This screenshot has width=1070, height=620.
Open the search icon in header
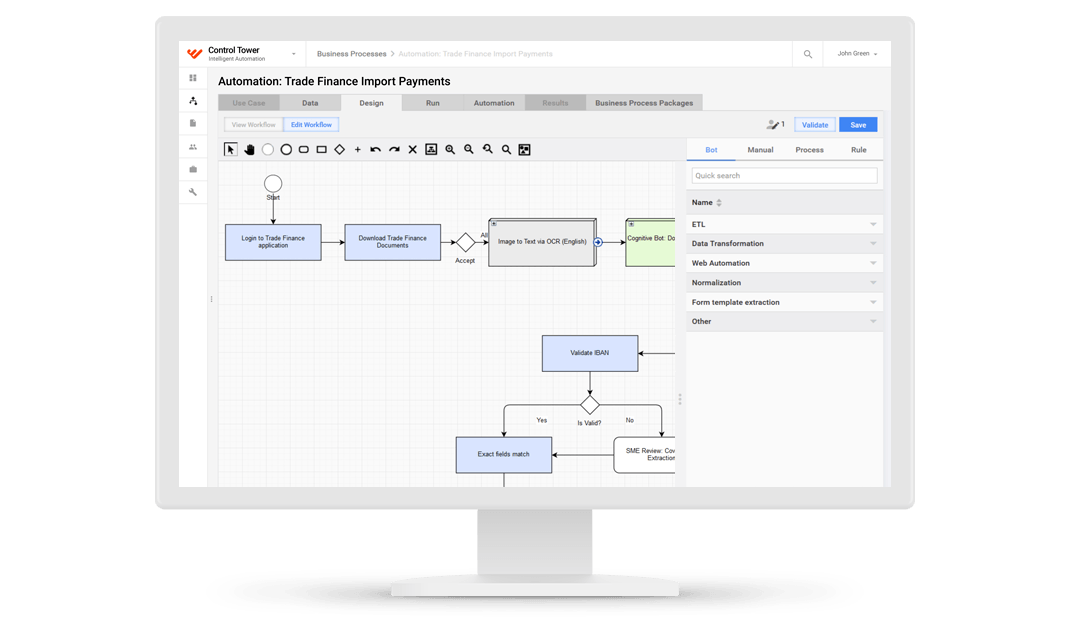(x=808, y=54)
